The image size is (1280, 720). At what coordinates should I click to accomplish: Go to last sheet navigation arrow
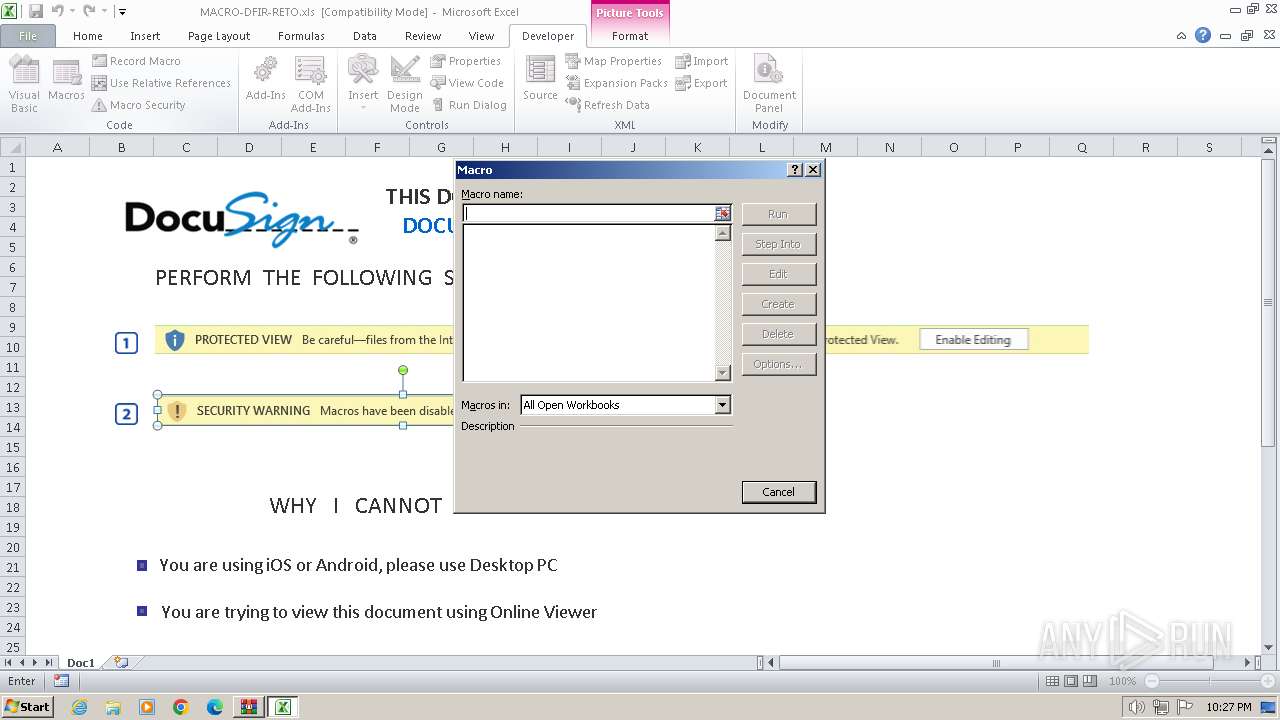click(48, 662)
